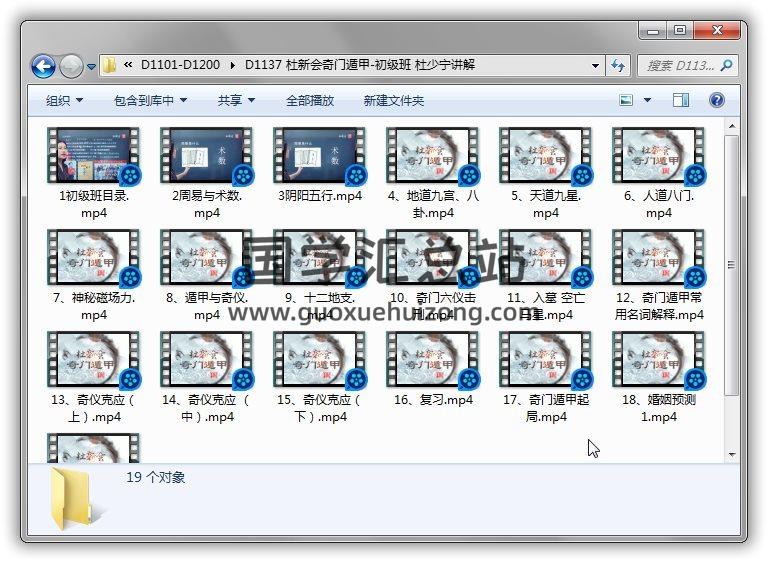The image size is (768, 563).
Task: Click the vertical scrollbar down arrow
Action: click(x=732, y=454)
